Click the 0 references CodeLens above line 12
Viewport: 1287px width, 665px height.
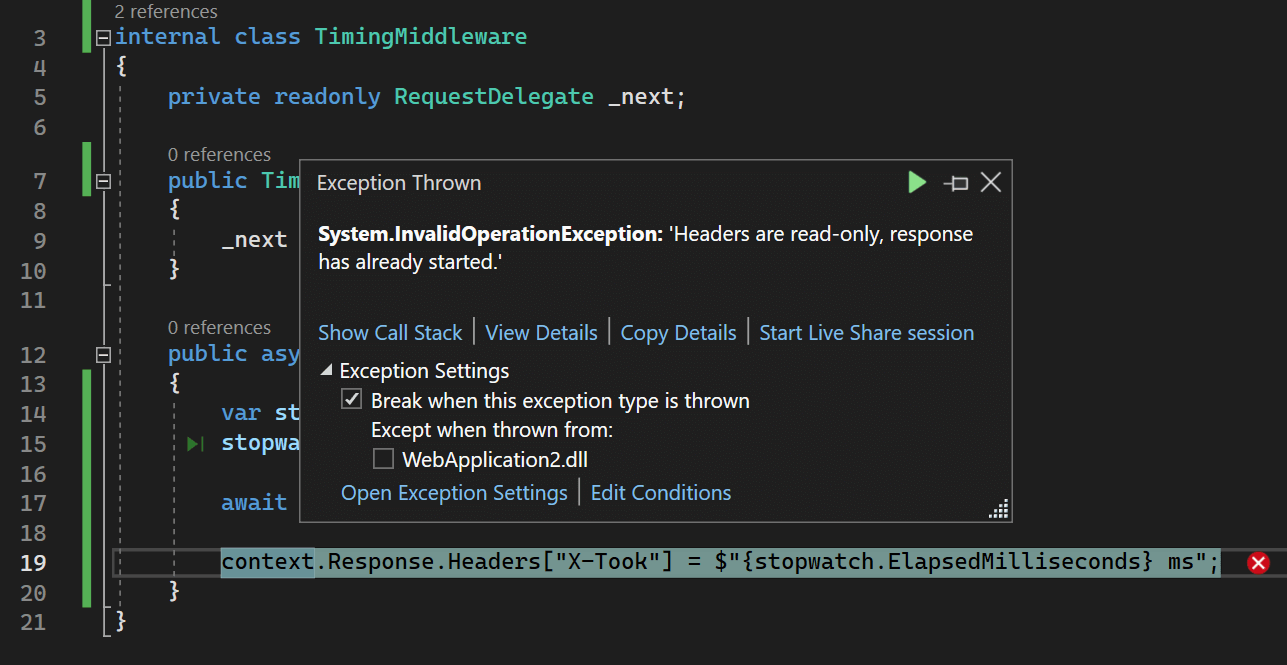click(x=220, y=327)
